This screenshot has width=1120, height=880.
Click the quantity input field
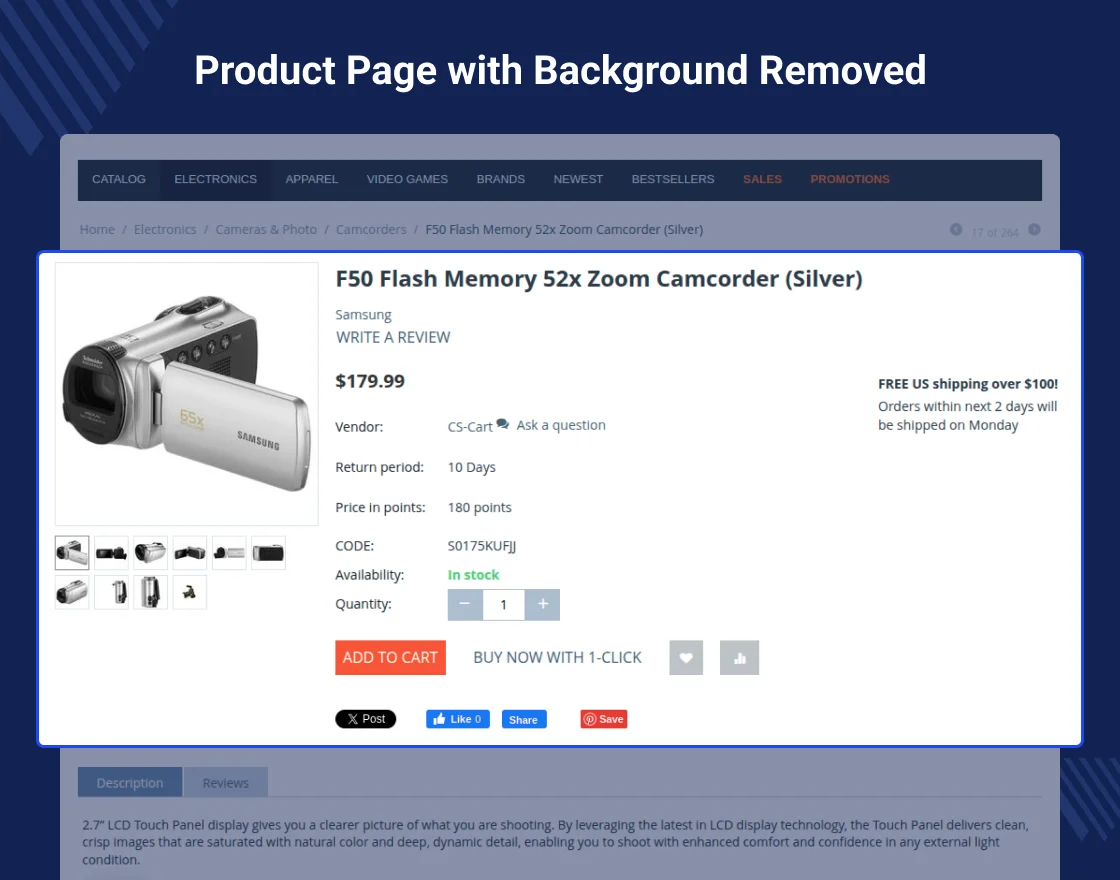(x=504, y=604)
